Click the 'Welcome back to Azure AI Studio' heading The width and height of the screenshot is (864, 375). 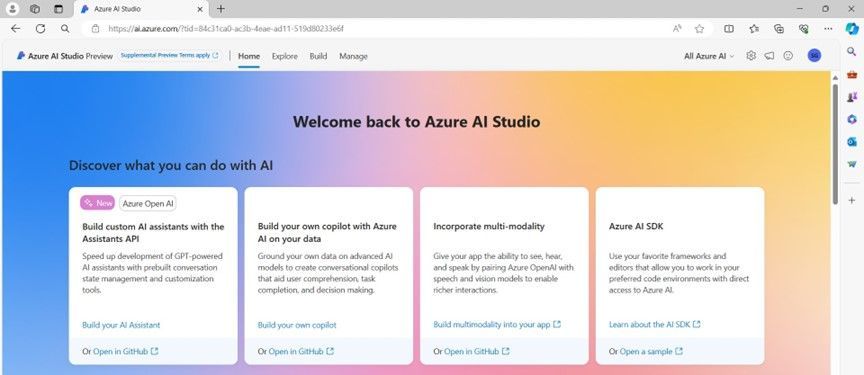417,122
